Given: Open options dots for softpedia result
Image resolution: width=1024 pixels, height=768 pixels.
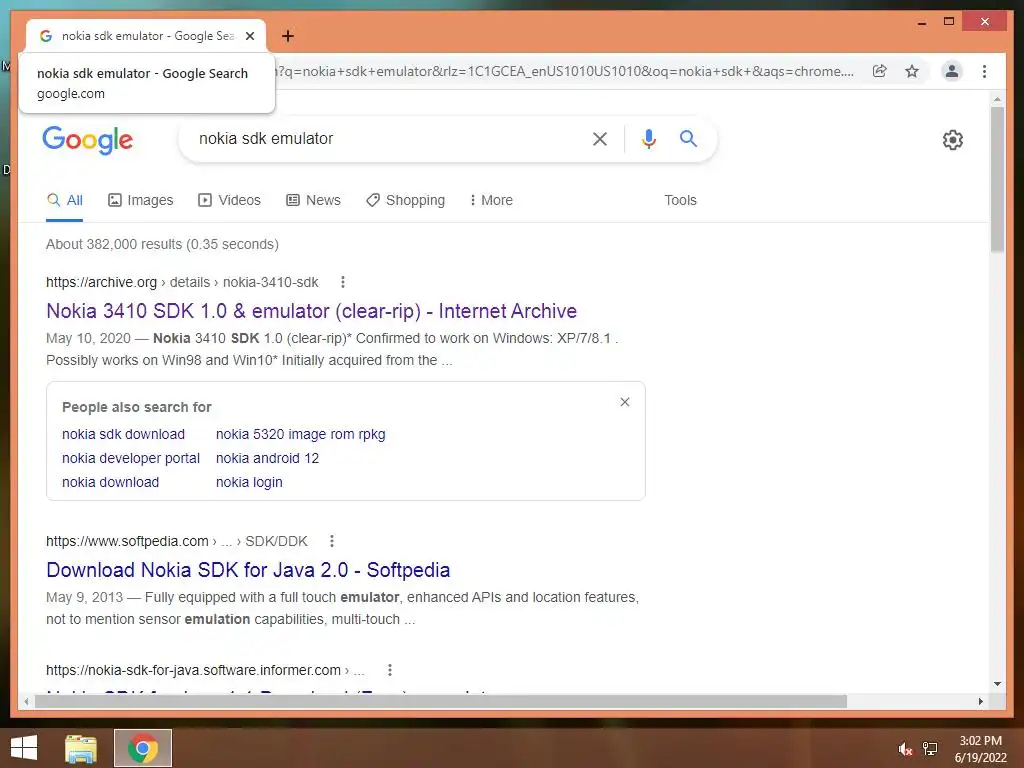Looking at the screenshot, I should click(x=332, y=541).
